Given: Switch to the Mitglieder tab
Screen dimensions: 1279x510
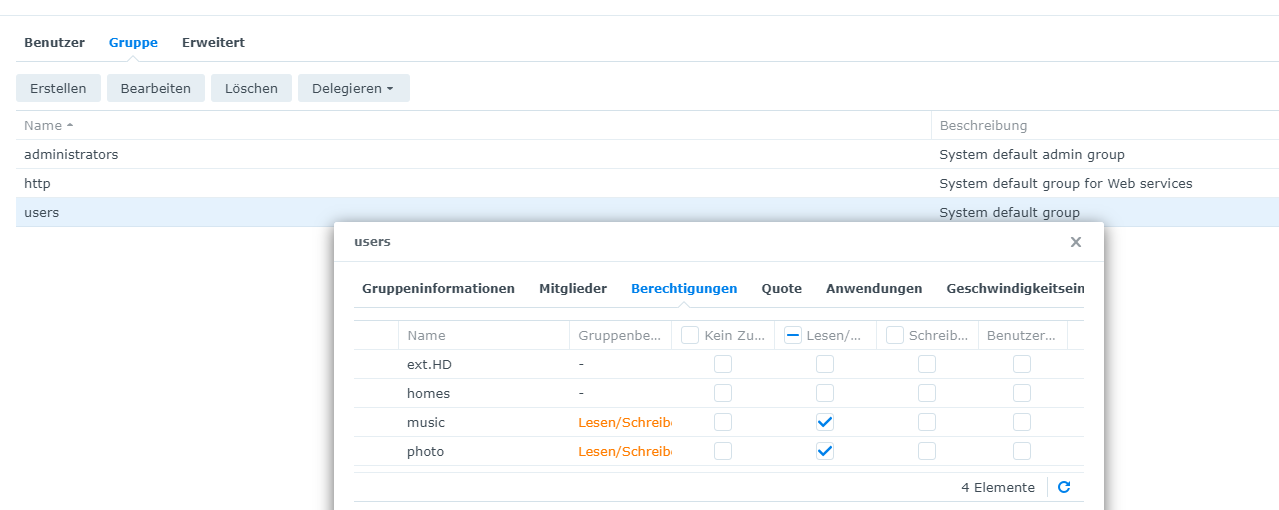Looking at the screenshot, I should point(573,288).
